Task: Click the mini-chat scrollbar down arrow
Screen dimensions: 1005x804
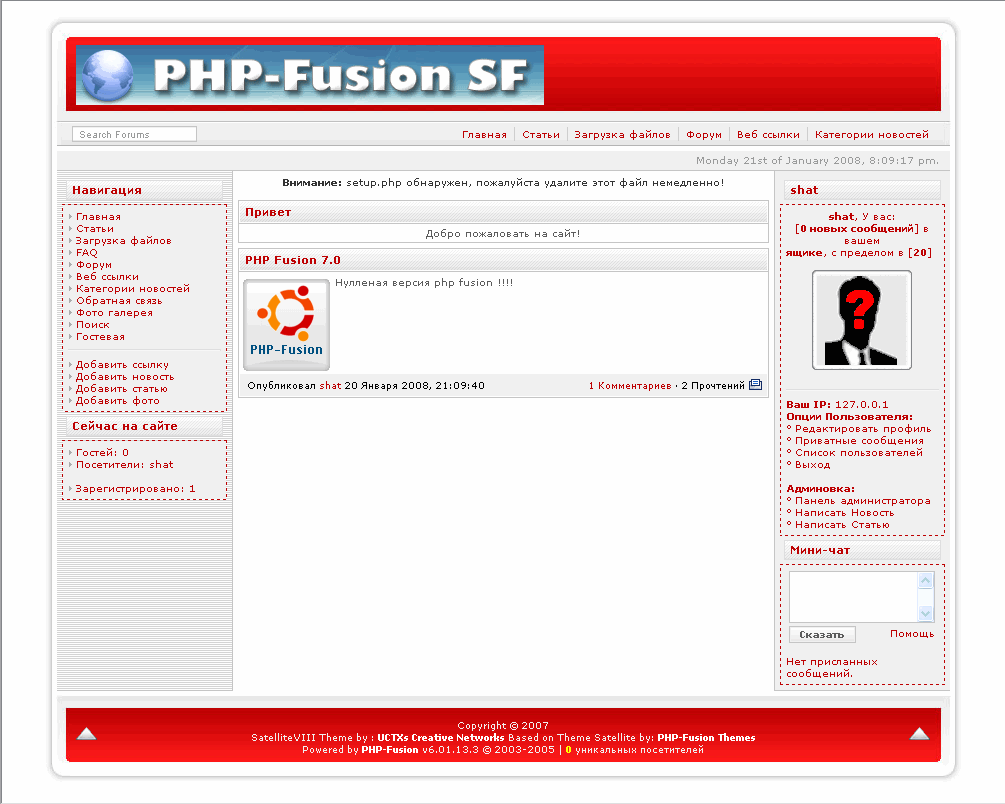Action: 926,614
